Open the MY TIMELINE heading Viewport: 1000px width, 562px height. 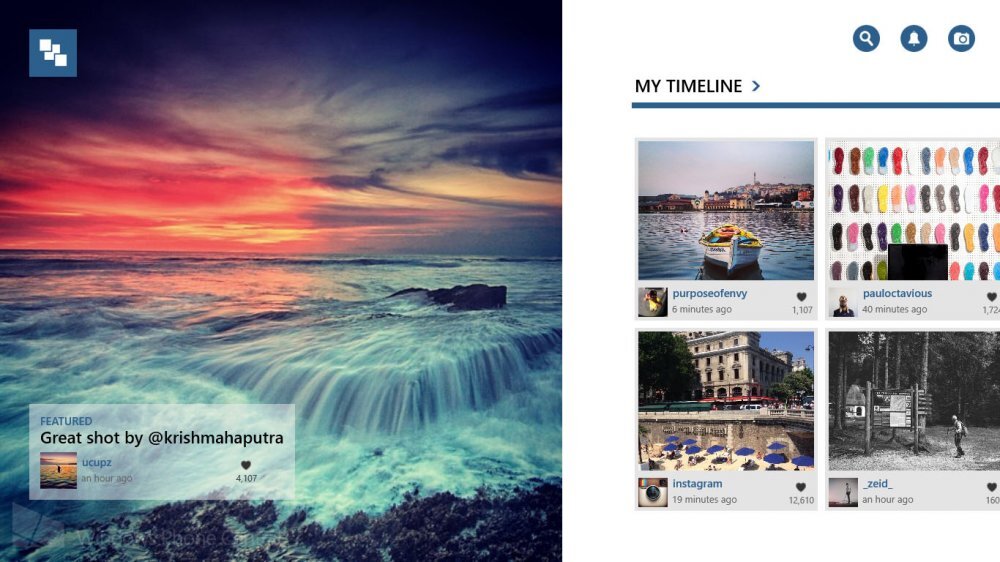(688, 86)
